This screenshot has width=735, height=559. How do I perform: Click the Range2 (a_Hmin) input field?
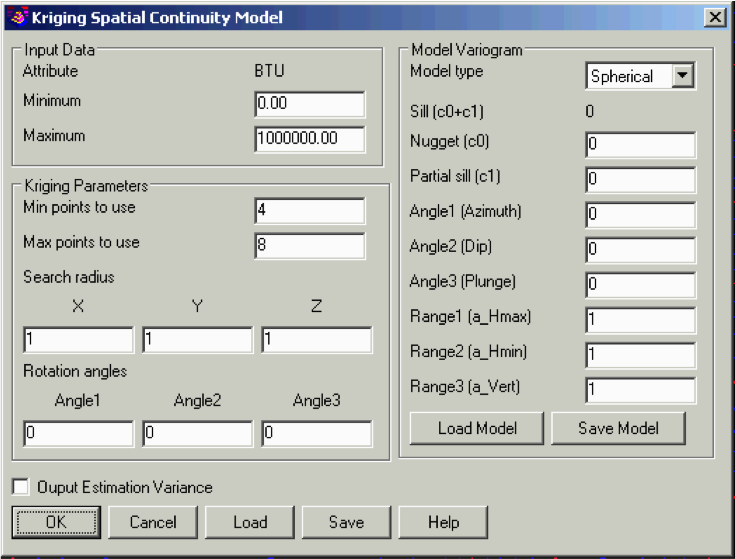(640, 356)
